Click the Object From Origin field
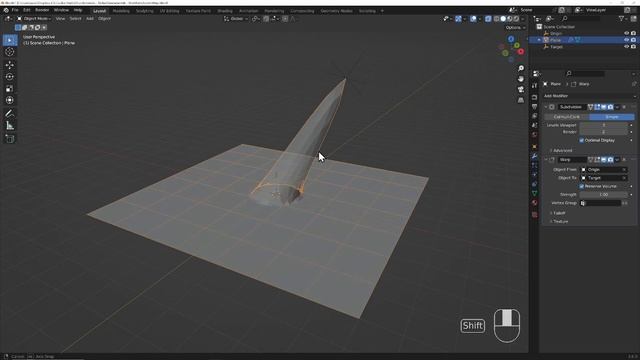640x360 pixels. [604, 170]
